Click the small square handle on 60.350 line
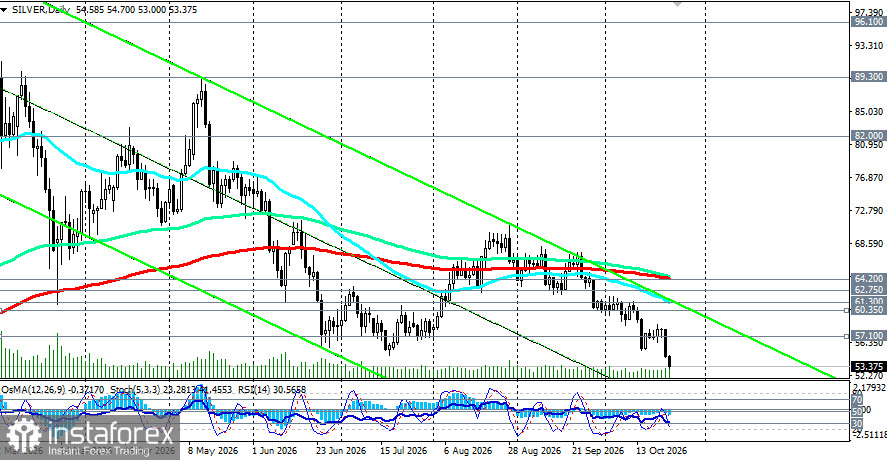The image size is (887, 460). tap(846, 310)
